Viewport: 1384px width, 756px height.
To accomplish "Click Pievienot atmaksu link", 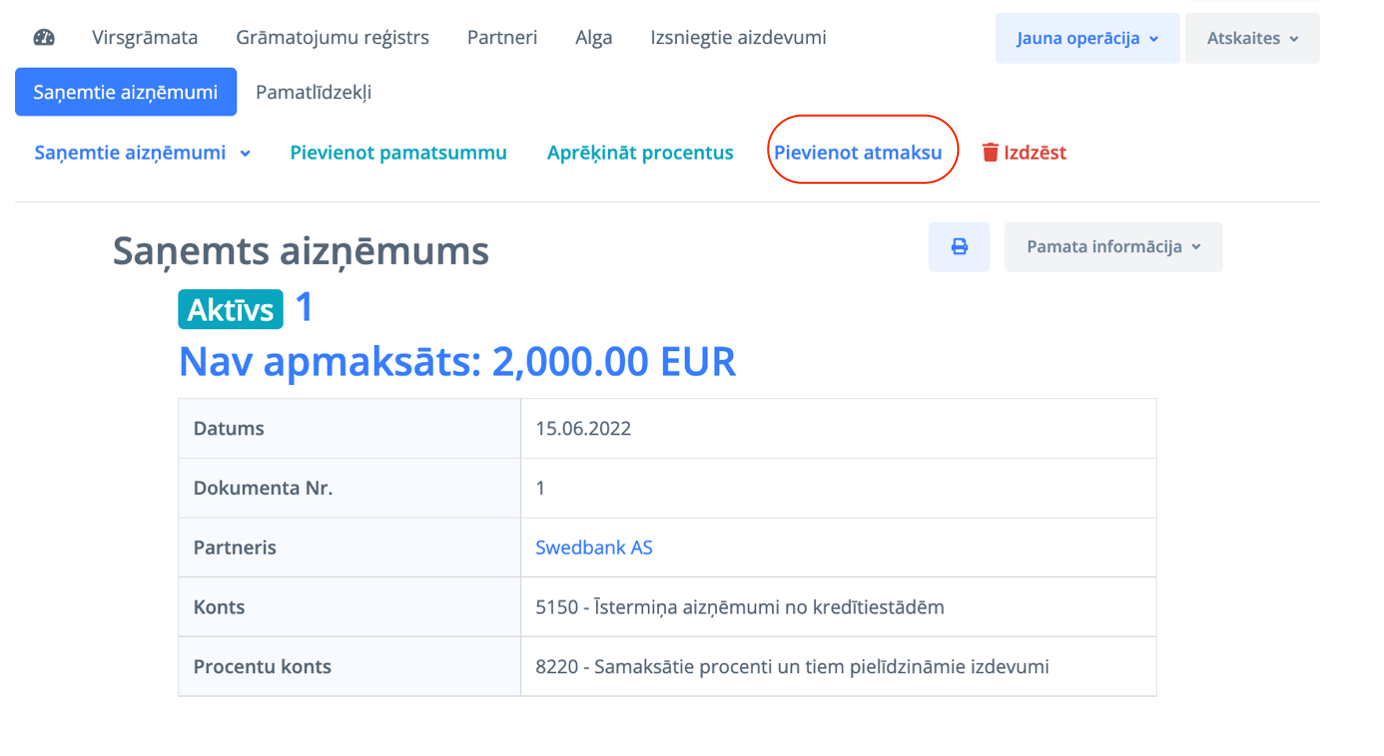I will pos(858,153).
